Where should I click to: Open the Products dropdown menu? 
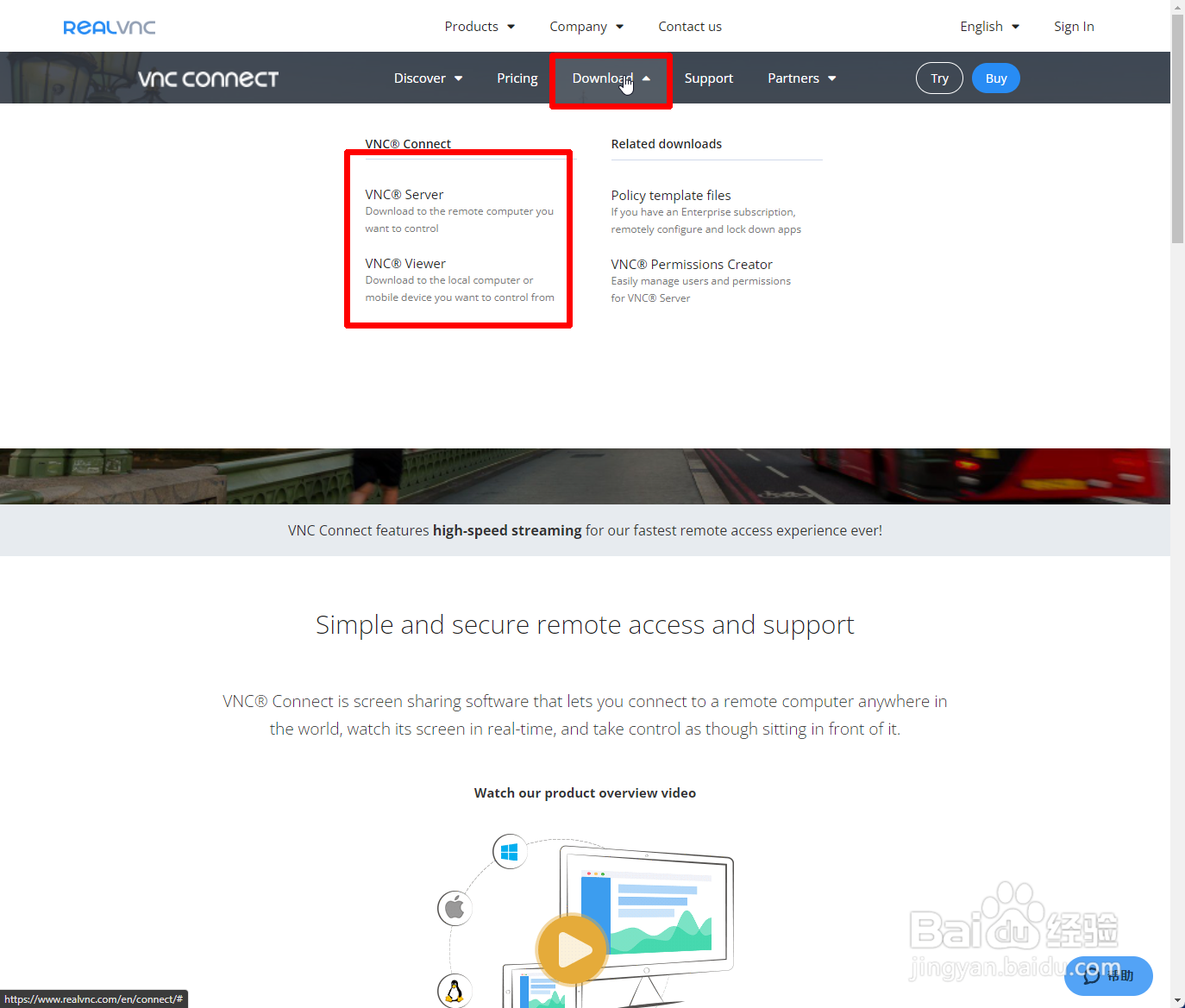tap(480, 27)
